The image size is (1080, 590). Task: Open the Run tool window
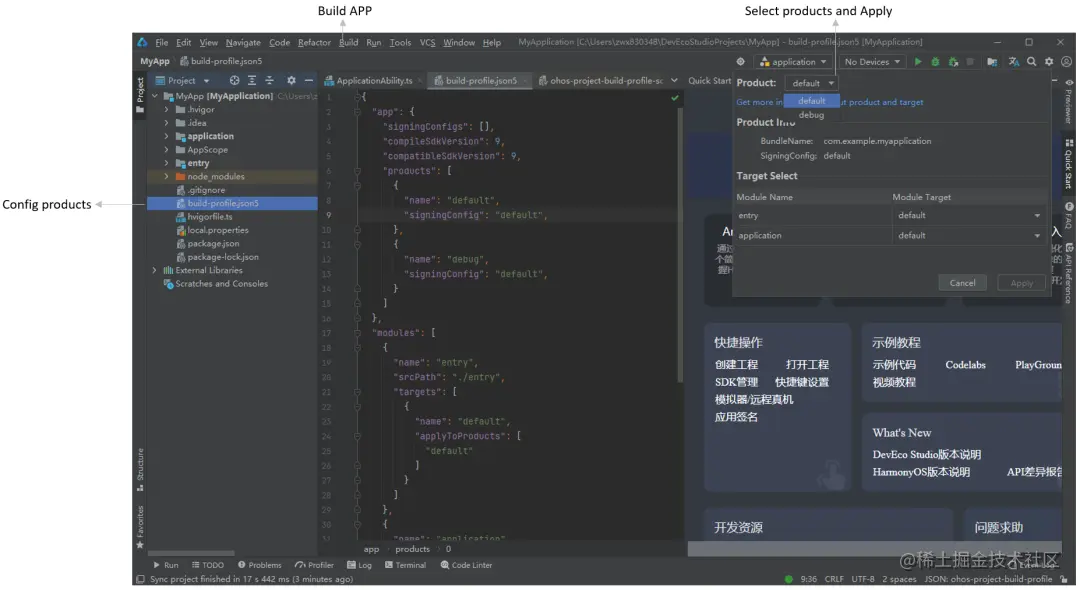click(166, 565)
